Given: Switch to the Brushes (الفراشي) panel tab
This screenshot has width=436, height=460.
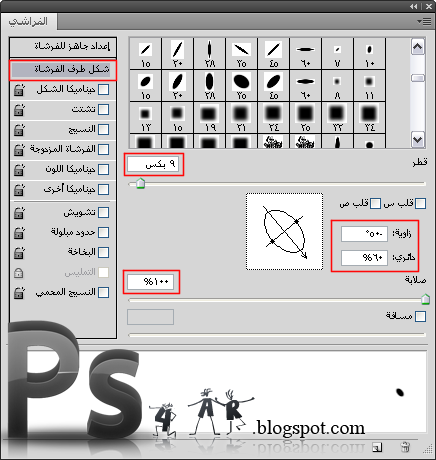Looking at the screenshot, I should (29, 22).
